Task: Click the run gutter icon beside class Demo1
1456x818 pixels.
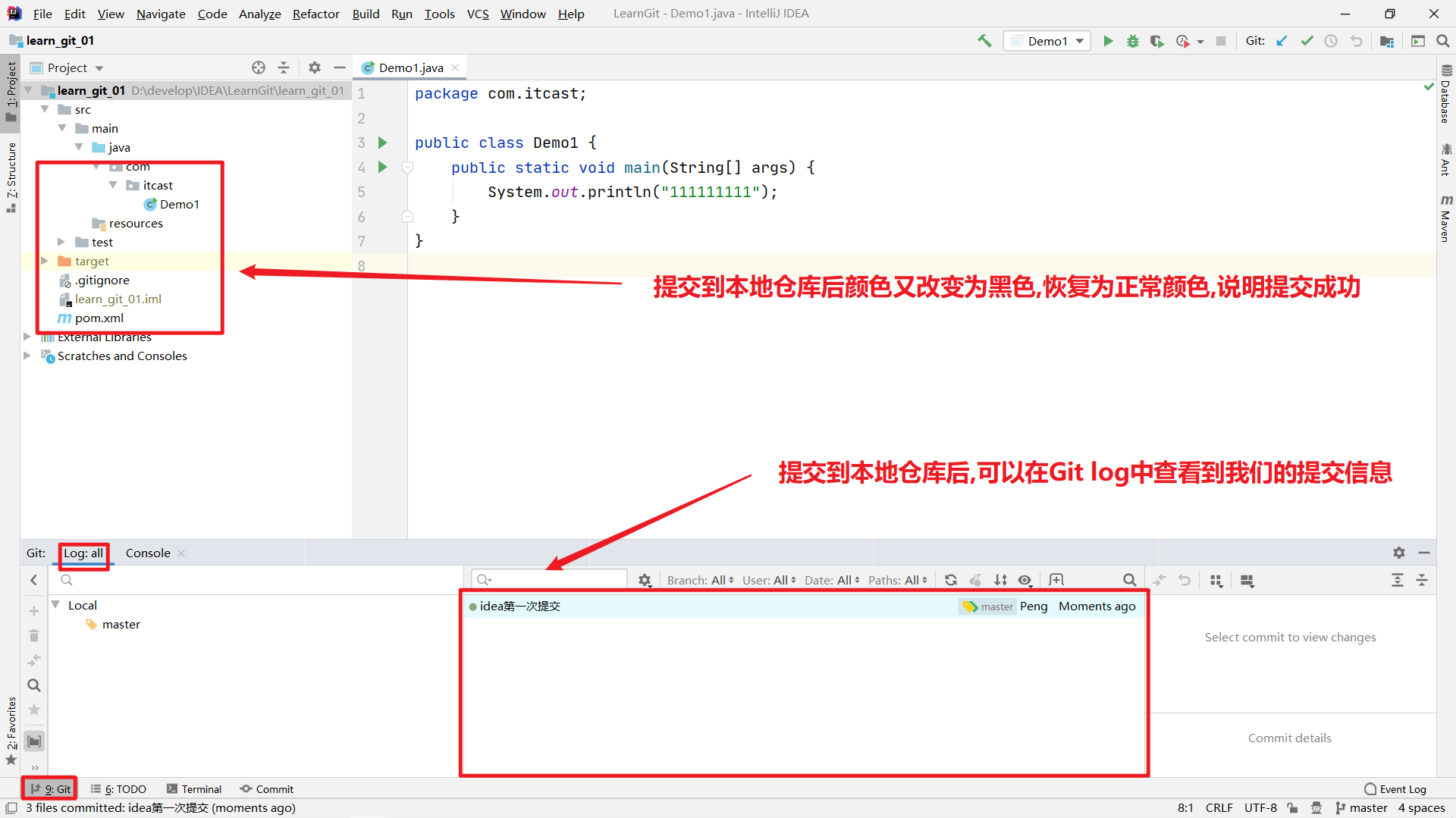Action: coord(383,143)
